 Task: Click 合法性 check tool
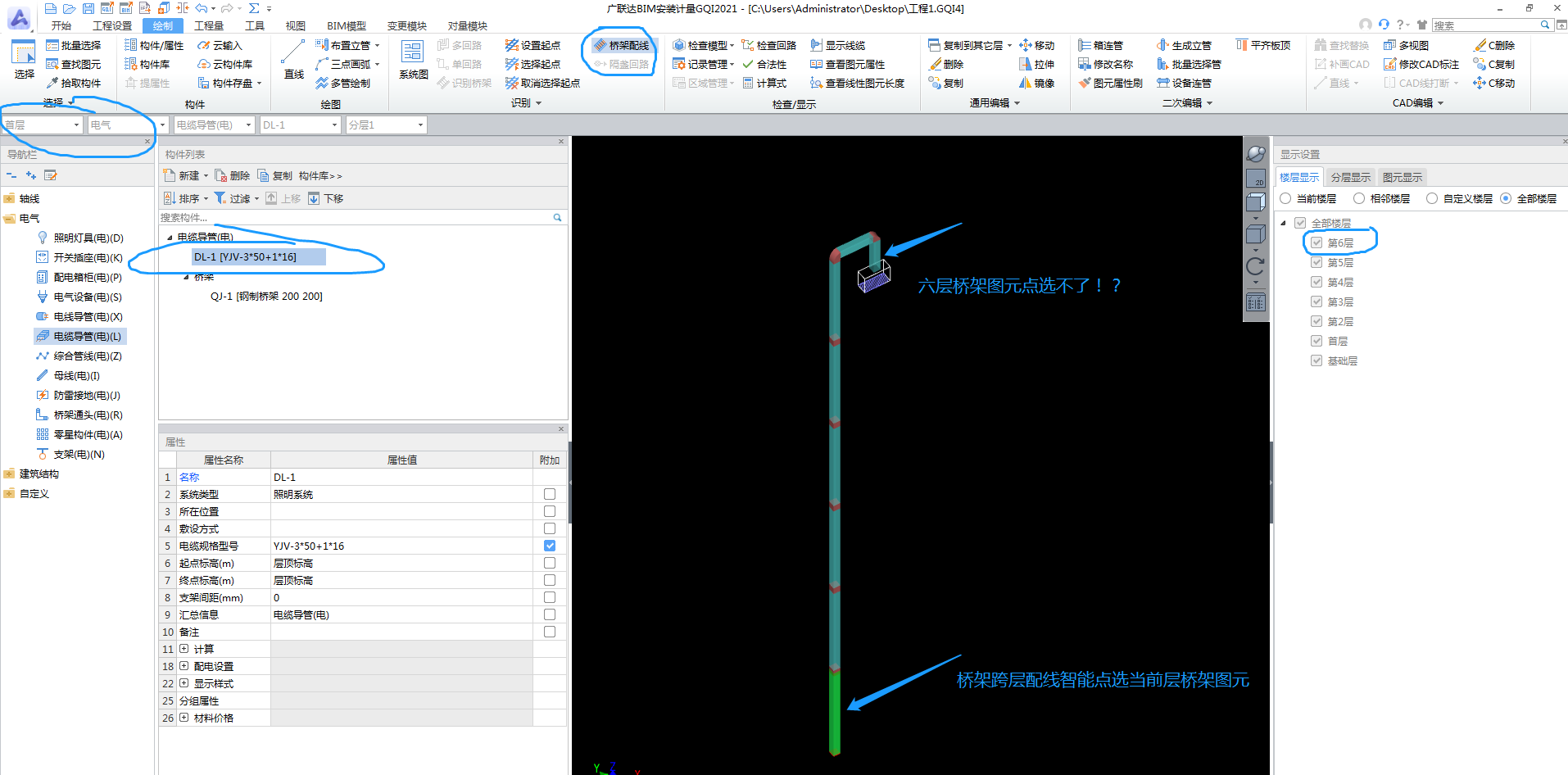[764, 64]
